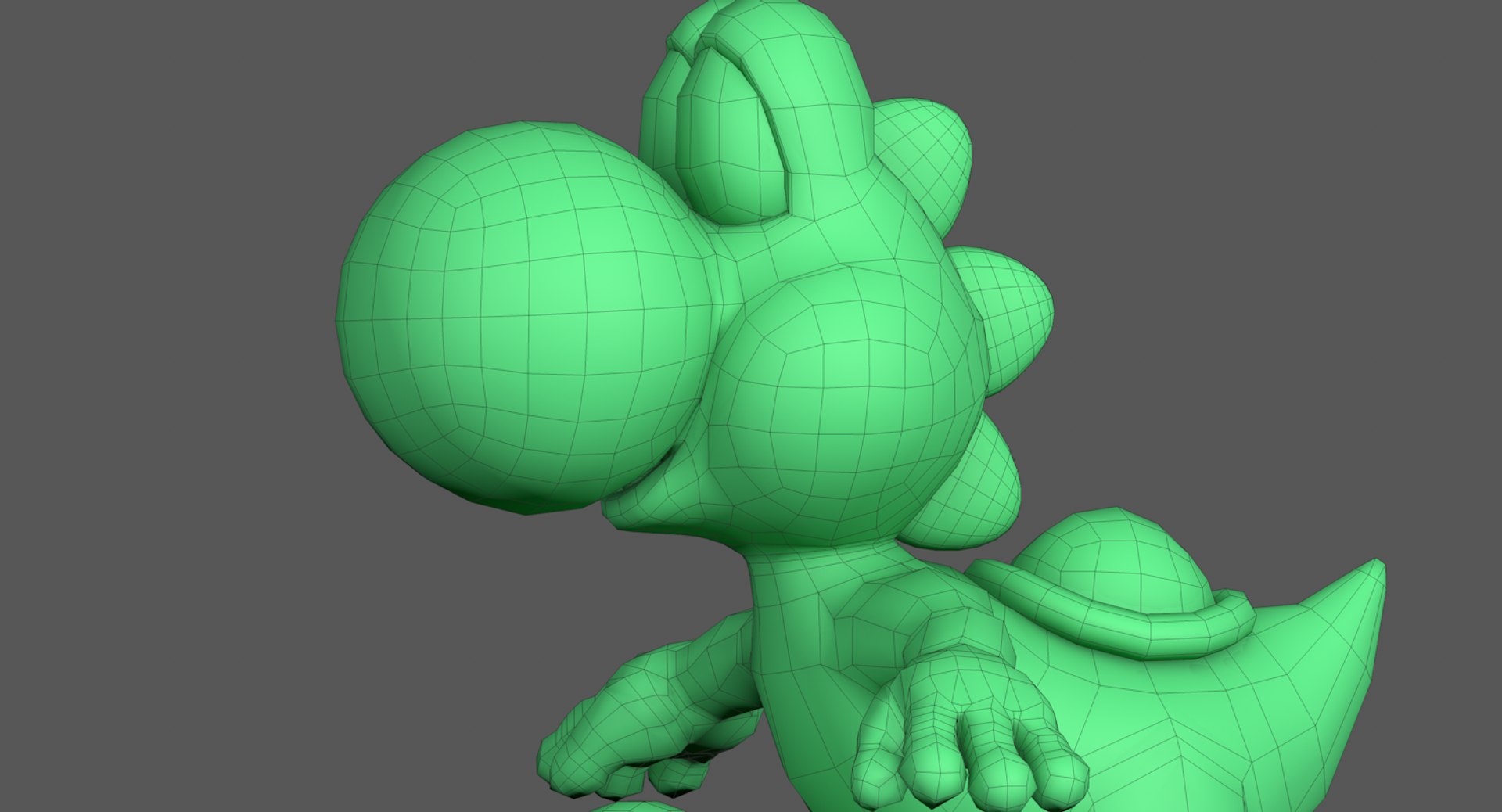The width and height of the screenshot is (1502, 812).
Task: Select the character's large round nose mesh
Action: pos(526,317)
